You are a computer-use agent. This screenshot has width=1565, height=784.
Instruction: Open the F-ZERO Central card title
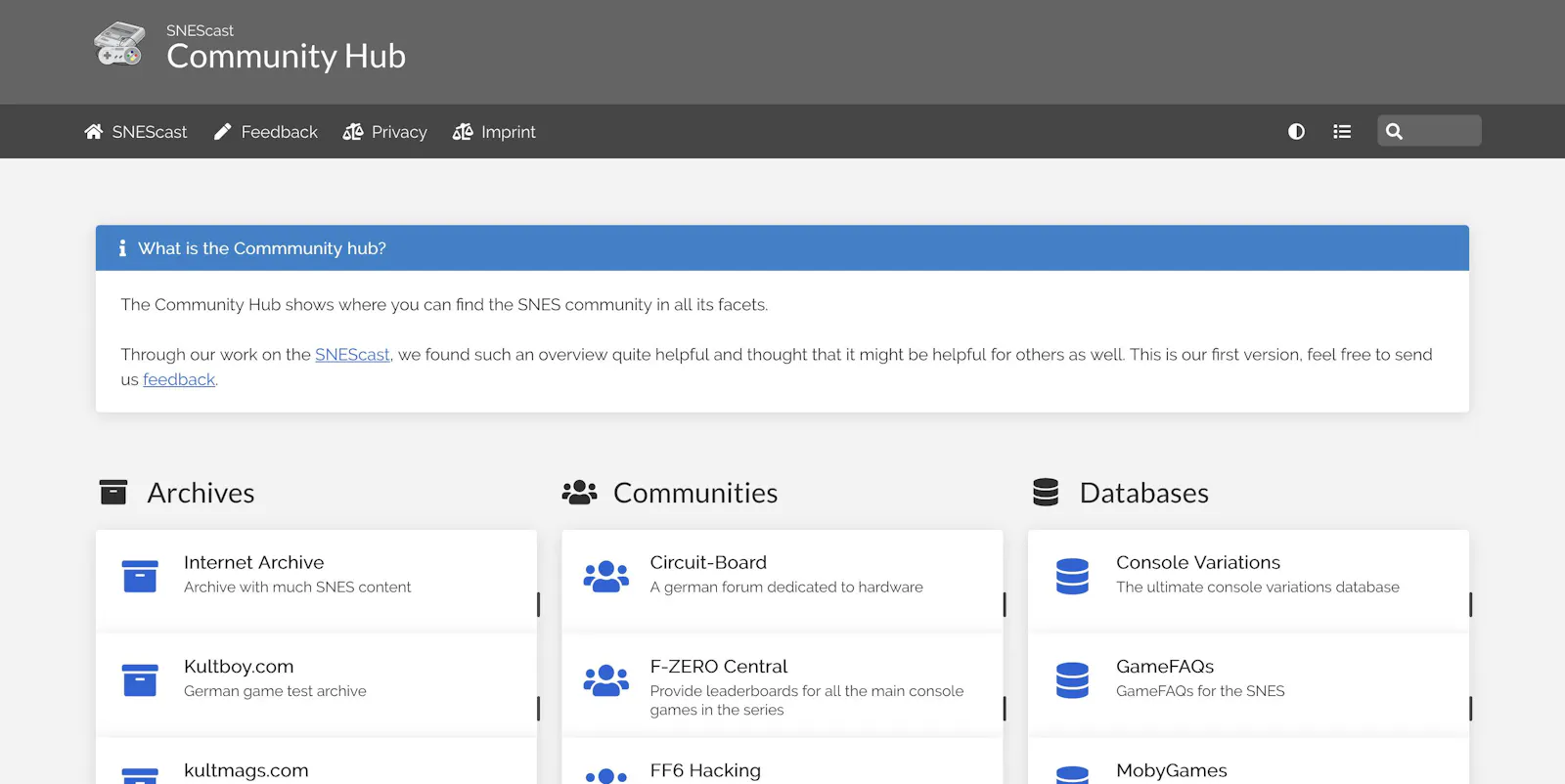(718, 666)
